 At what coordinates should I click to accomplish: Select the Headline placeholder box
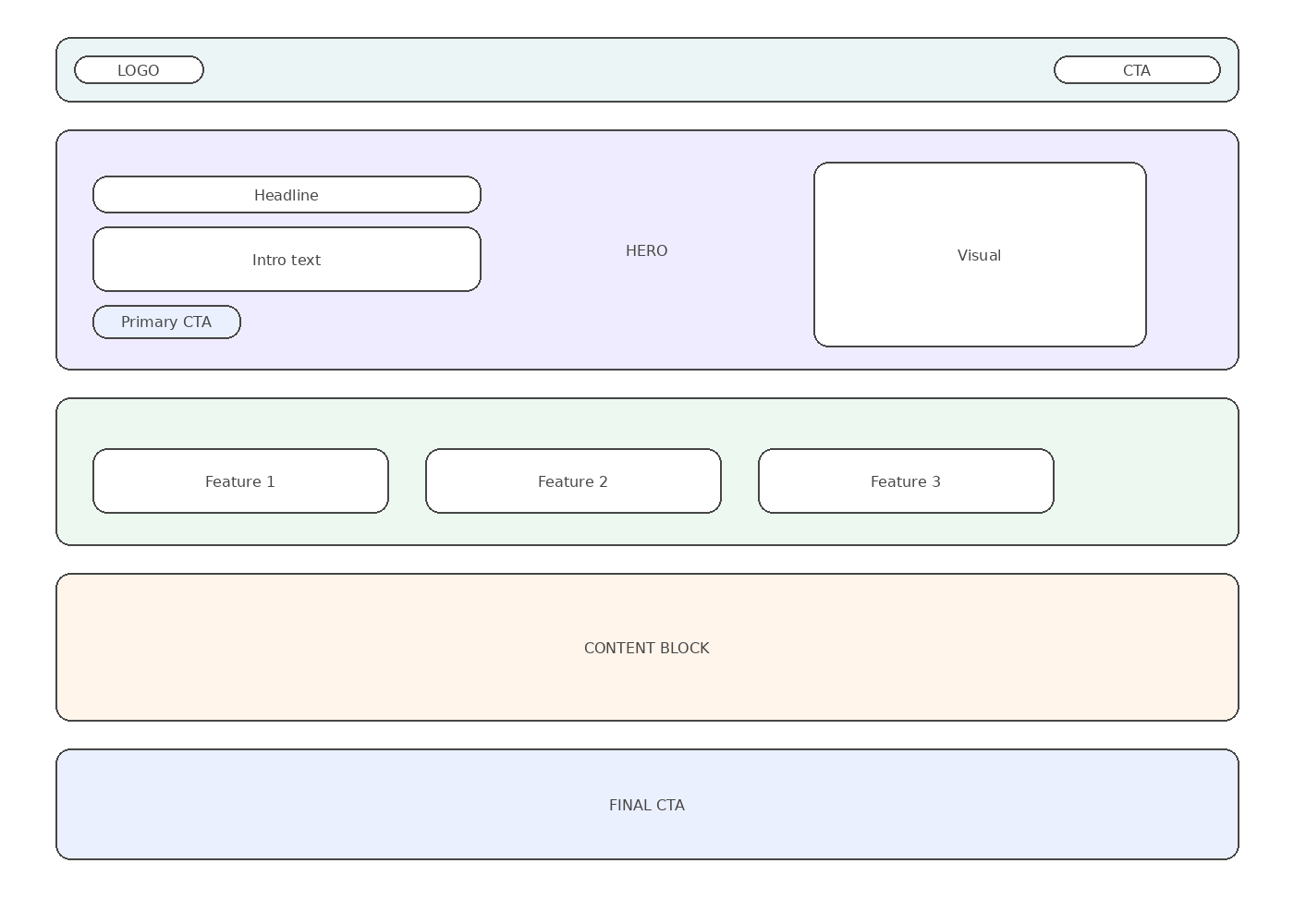tap(287, 195)
